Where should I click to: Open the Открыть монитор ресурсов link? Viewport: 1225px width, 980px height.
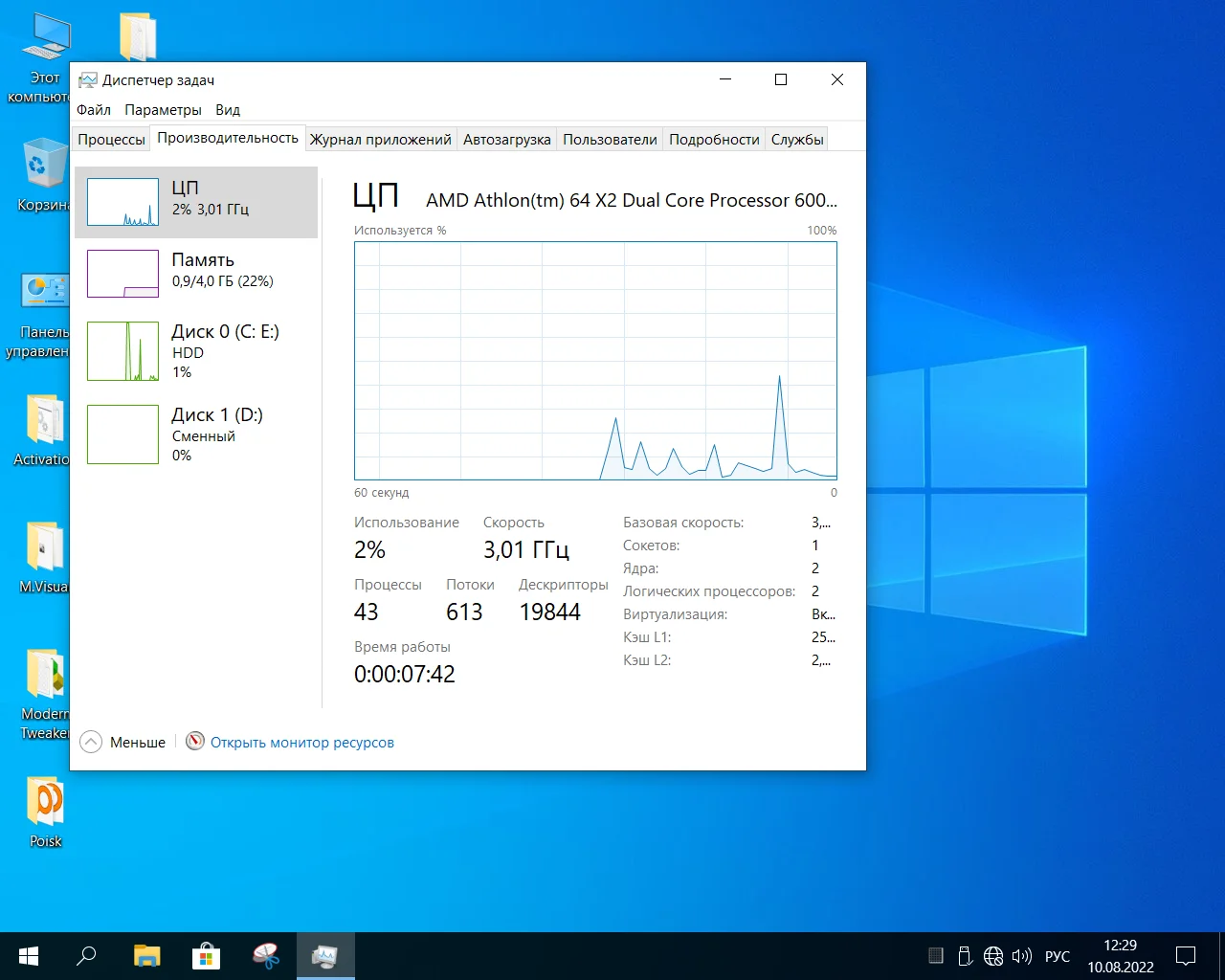(x=301, y=743)
